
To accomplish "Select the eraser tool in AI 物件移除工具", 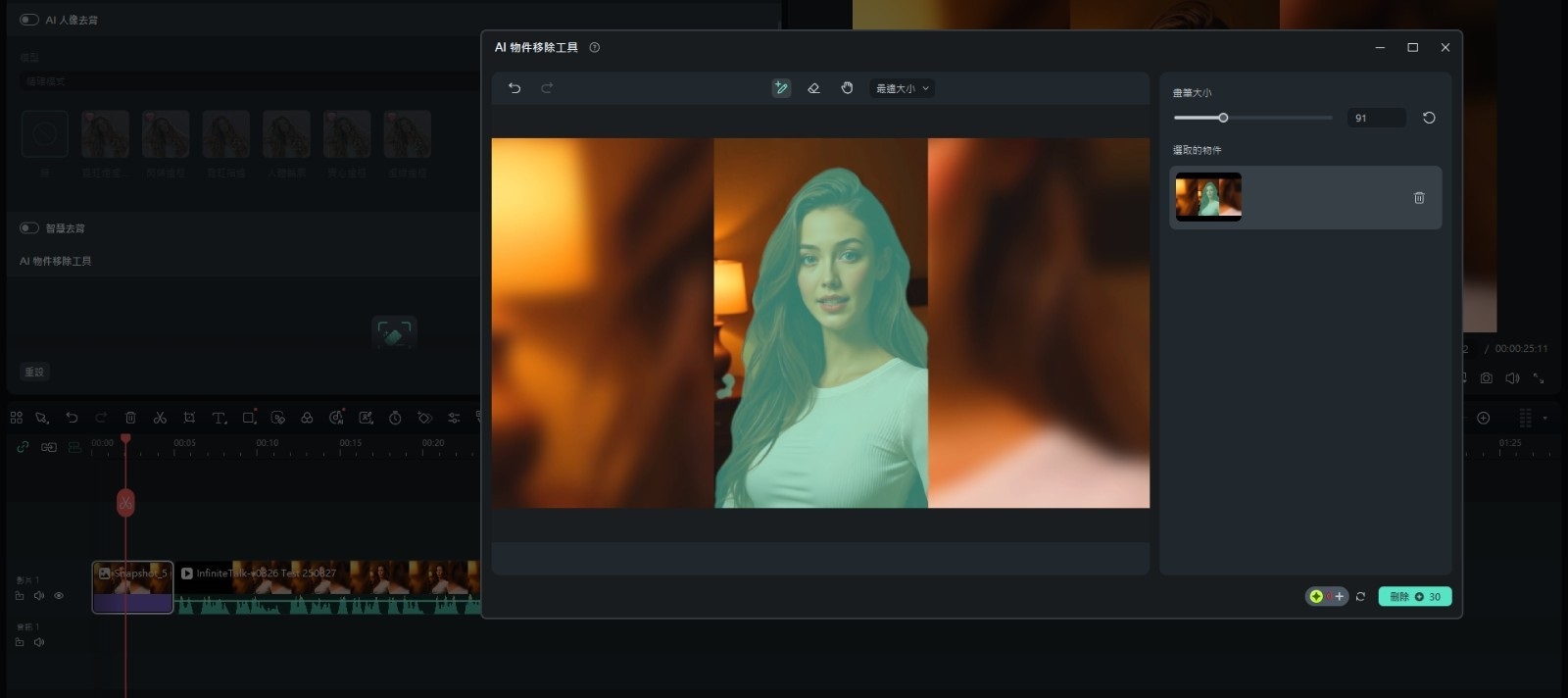I will tap(813, 88).
